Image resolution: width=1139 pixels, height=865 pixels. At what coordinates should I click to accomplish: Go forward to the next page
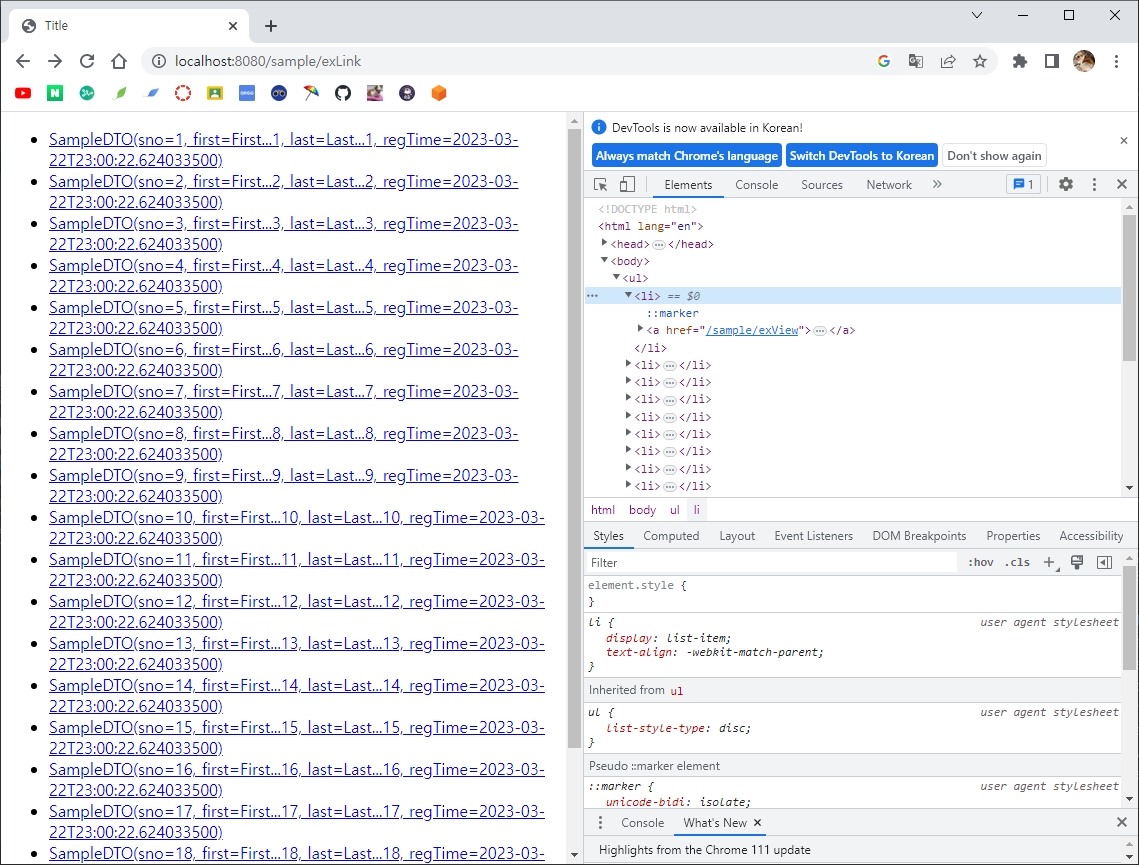pyautogui.click(x=55, y=61)
